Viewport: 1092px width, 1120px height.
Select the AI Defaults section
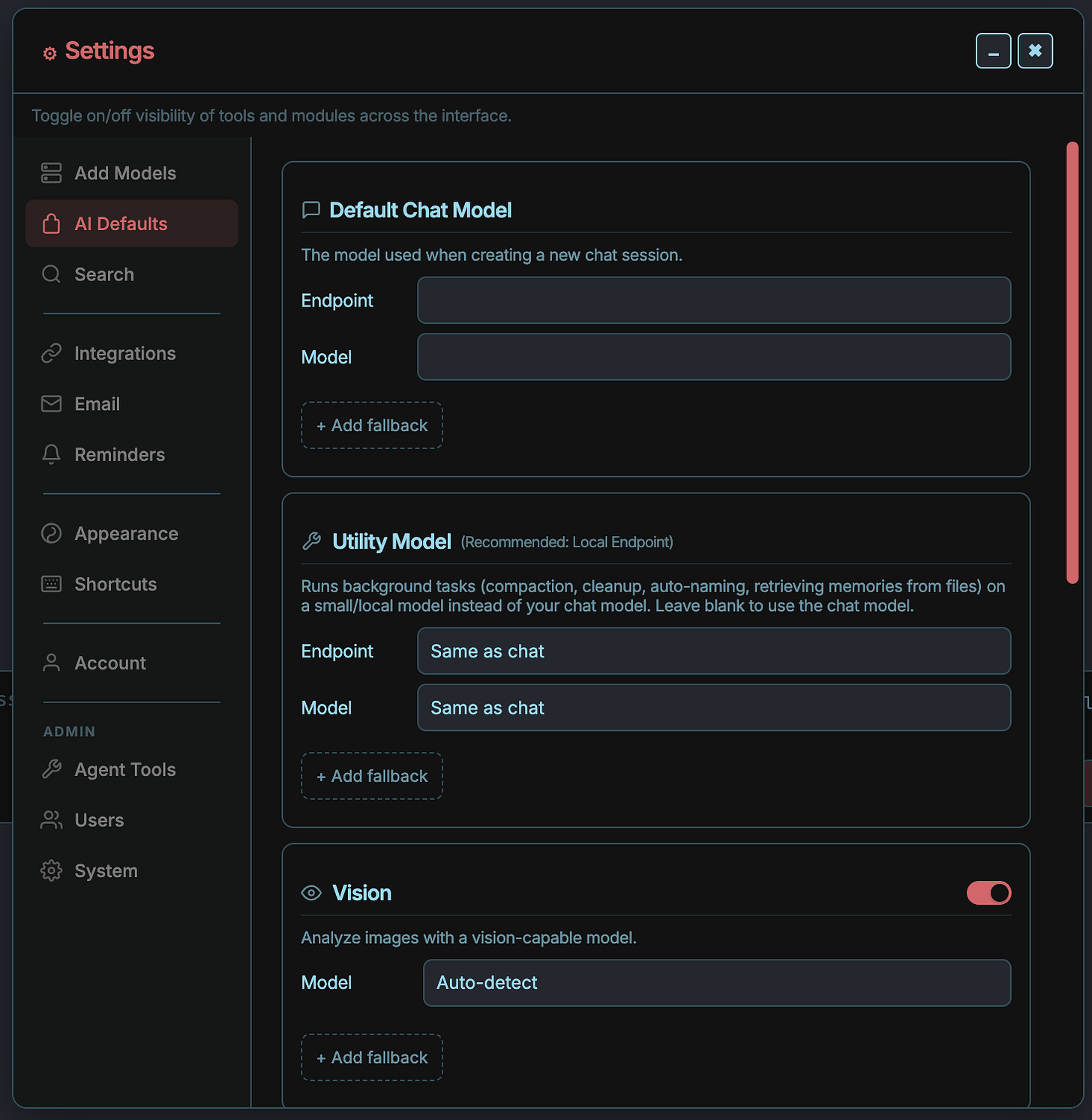point(132,223)
